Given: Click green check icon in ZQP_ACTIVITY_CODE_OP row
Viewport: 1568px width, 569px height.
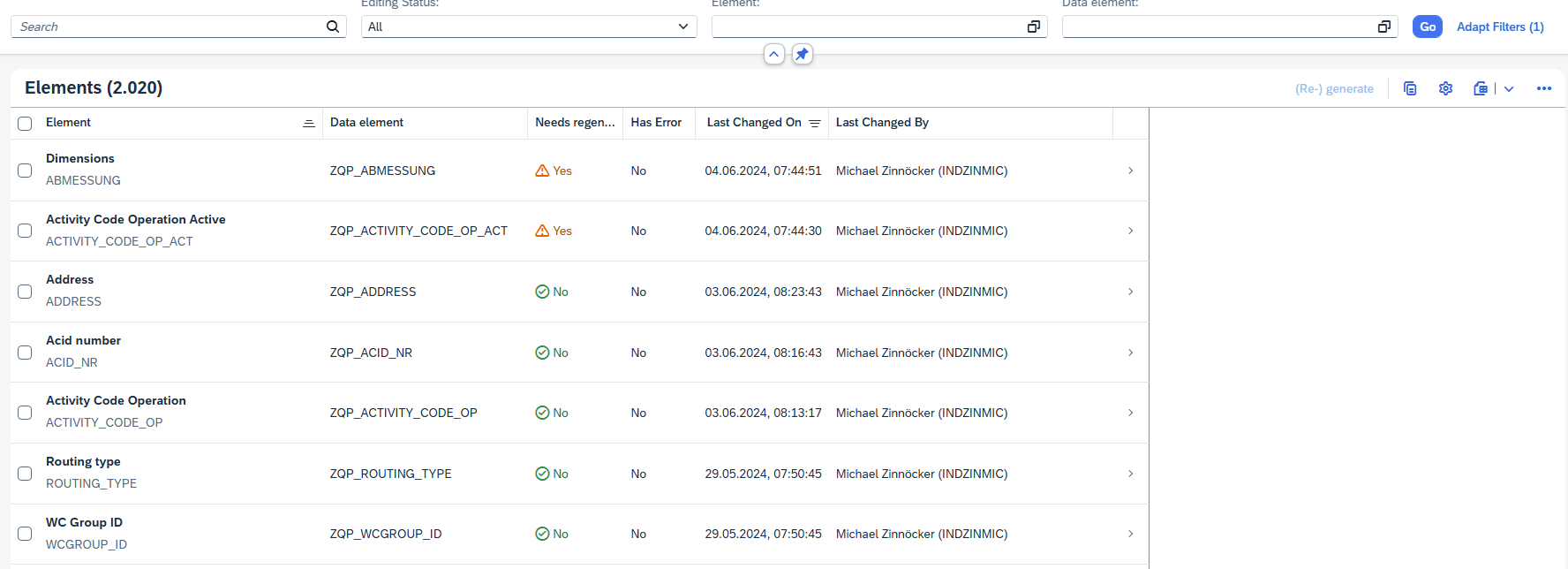Looking at the screenshot, I should coord(542,413).
